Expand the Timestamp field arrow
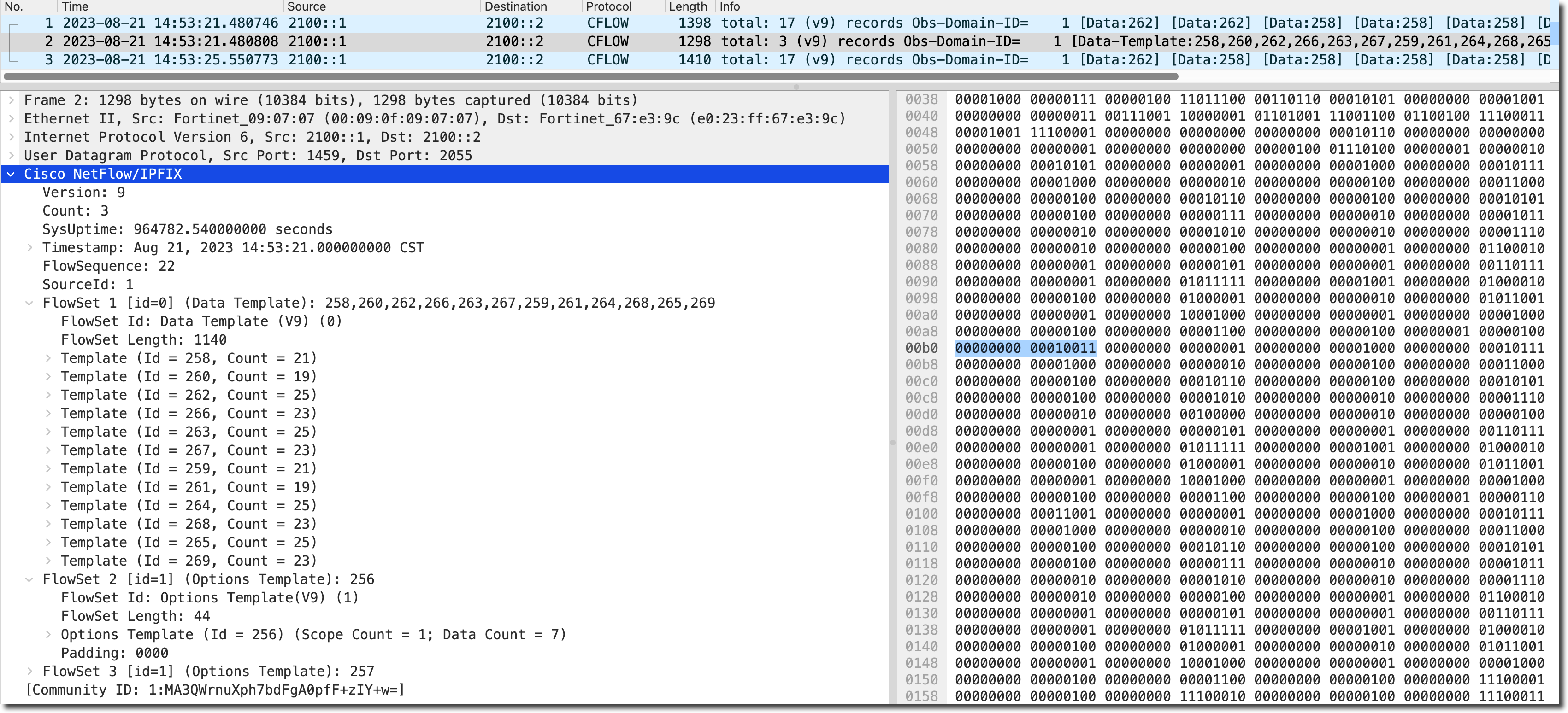The width and height of the screenshot is (1568, 713). tap(29, 248)
